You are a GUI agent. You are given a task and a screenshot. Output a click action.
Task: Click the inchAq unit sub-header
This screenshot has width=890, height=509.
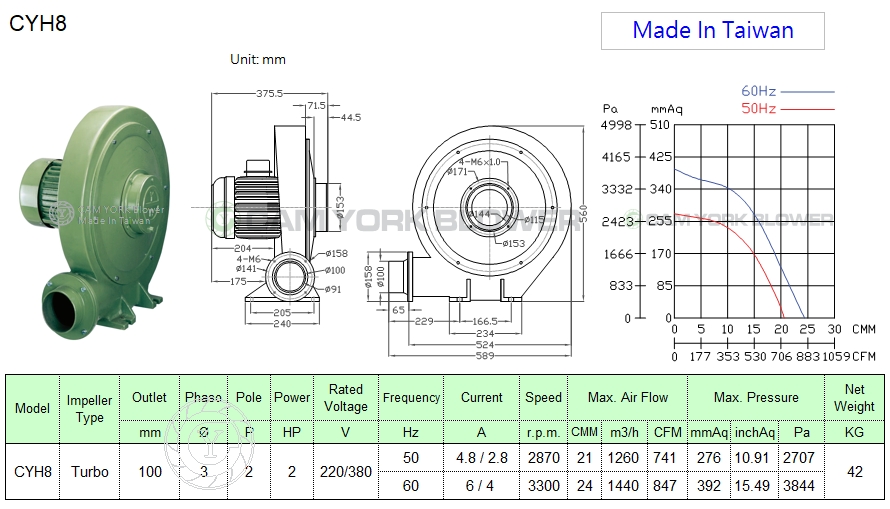click(x=754, y=432)
